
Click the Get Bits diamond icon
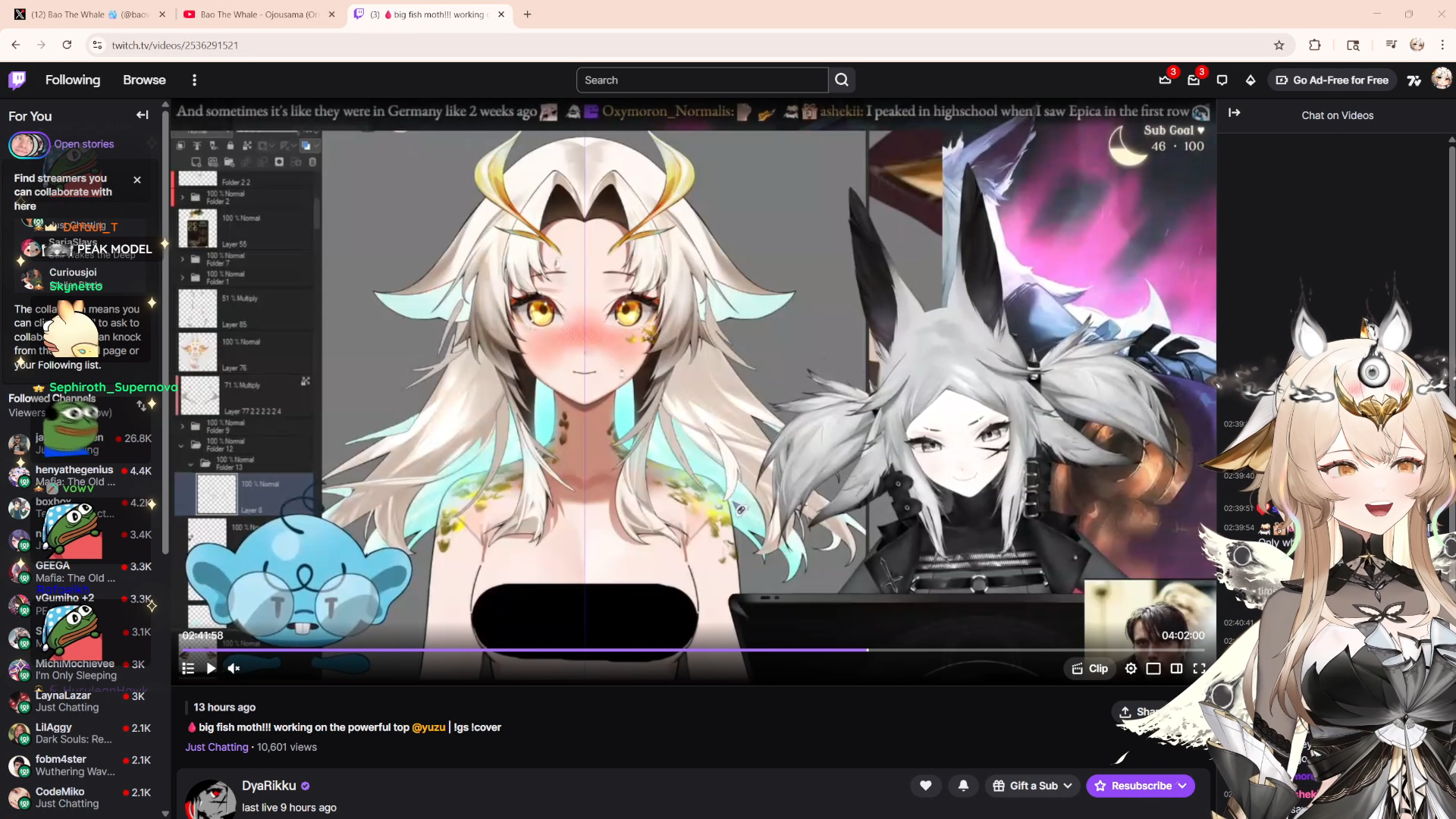[1250, 80]
